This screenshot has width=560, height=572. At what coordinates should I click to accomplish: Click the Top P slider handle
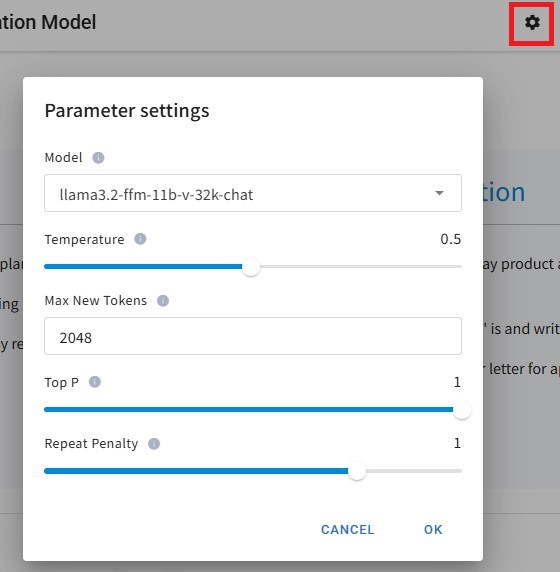(462, 410)
